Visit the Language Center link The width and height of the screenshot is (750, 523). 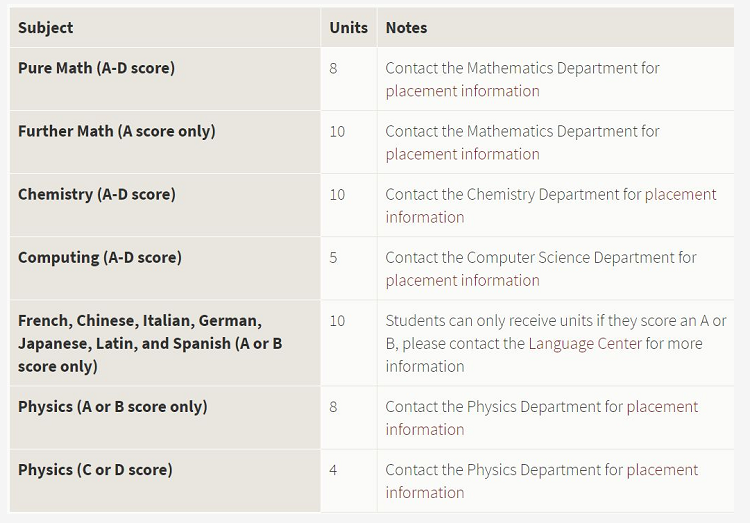[585, 344]
